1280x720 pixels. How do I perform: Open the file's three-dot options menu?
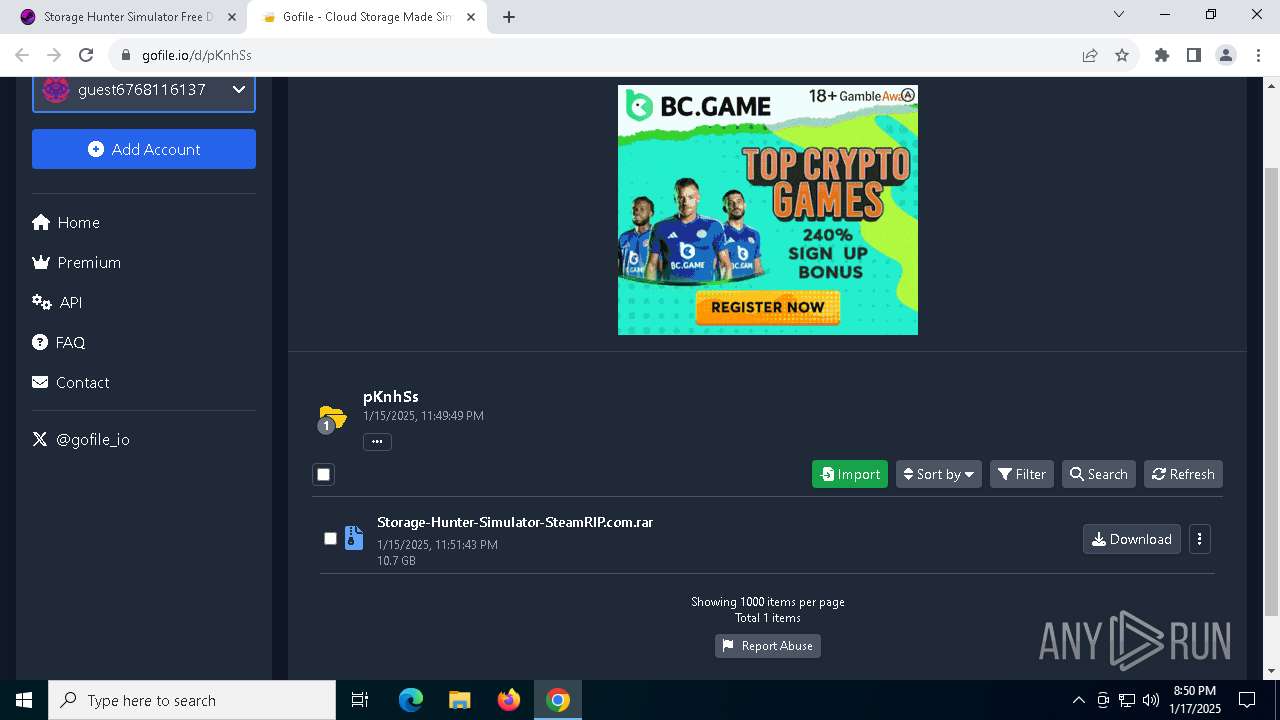coord(1200,539)
